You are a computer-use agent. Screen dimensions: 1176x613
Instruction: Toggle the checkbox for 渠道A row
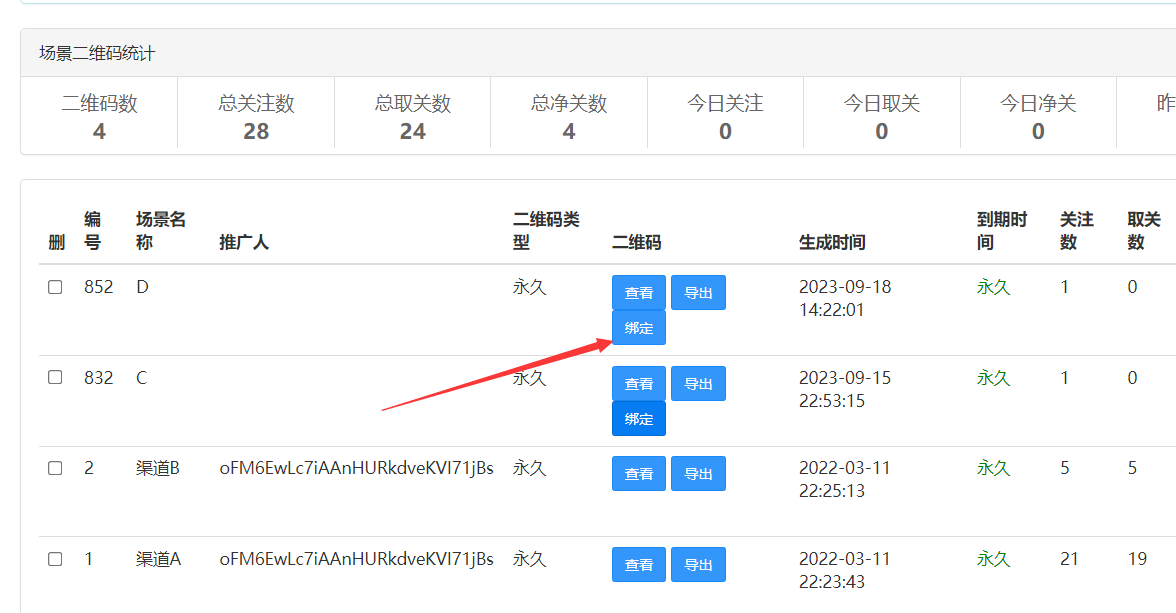click(55, 559)
